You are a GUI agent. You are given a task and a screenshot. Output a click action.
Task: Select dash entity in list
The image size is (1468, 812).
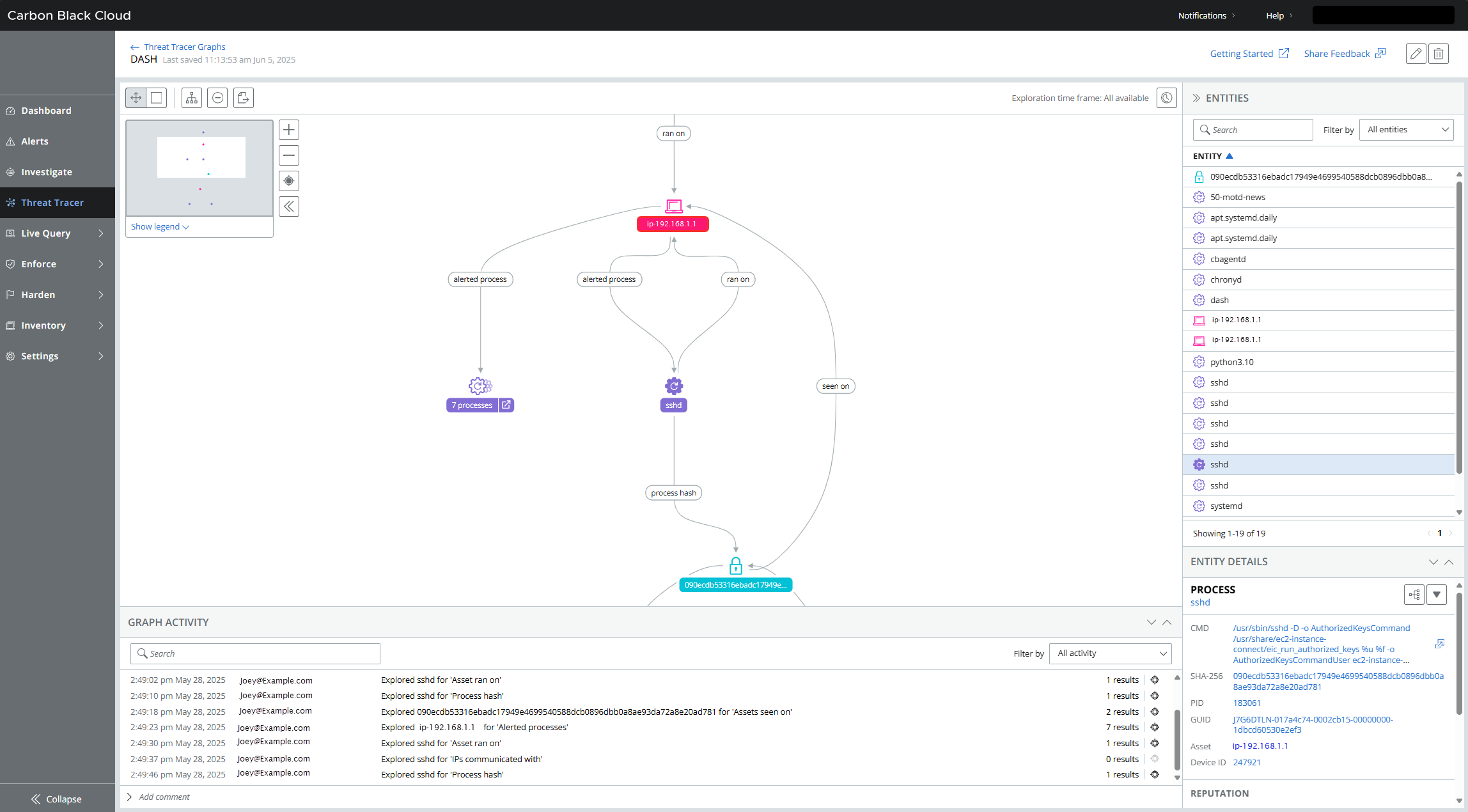click(1318, 300)
